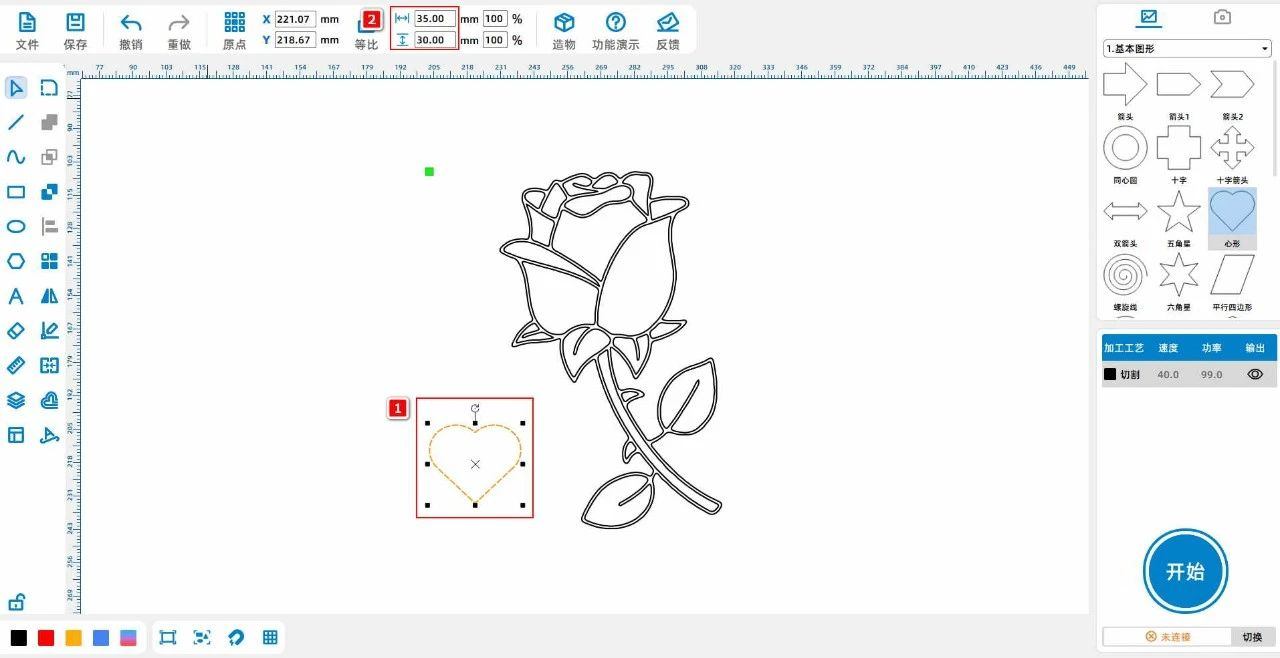The image size is (1280, 658).
Task: Open the layers stack tool
Action: click(16, 400)
